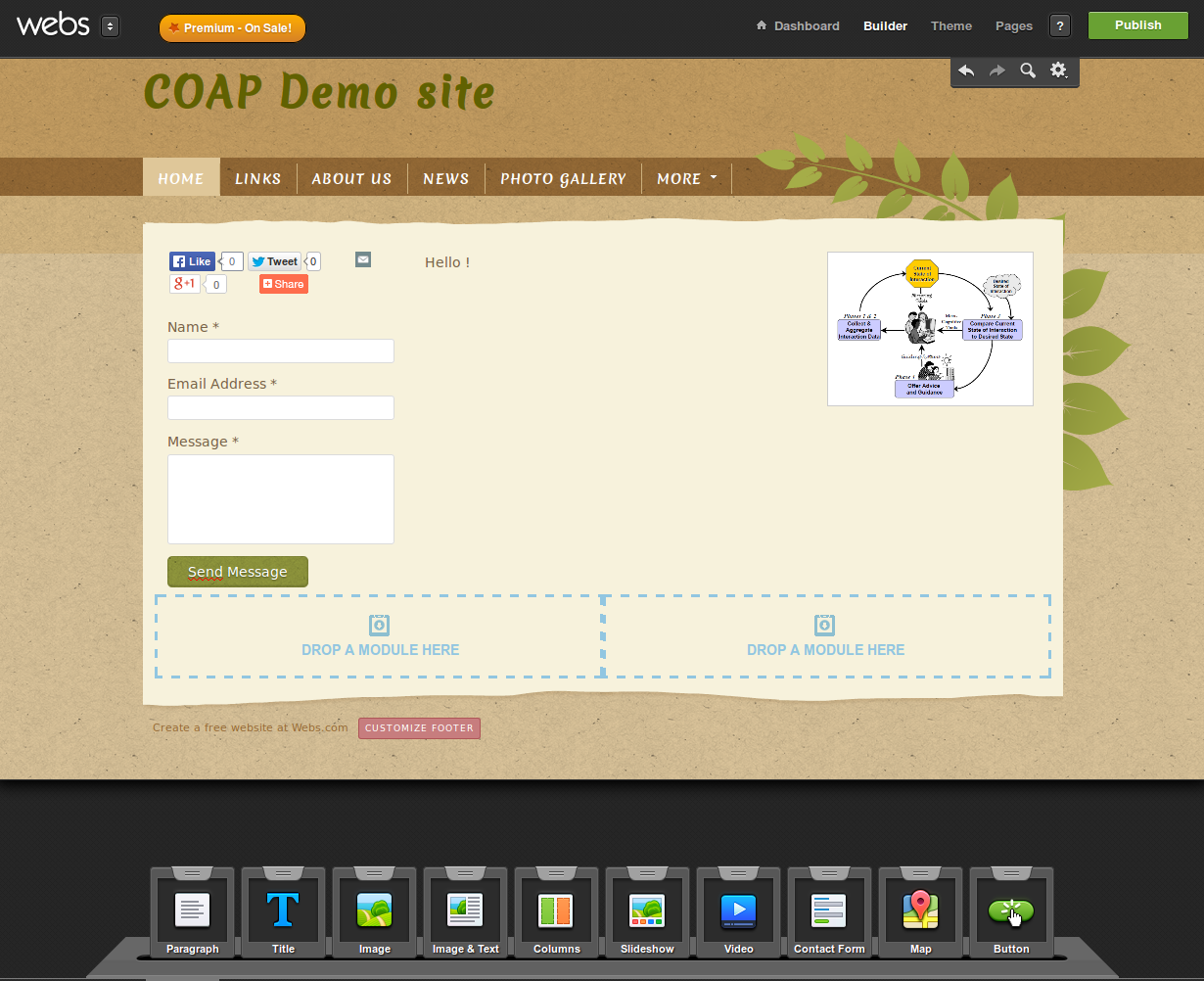Open the settings gear in builder toolbar

pyautogui.click(x=1058, y=70)
